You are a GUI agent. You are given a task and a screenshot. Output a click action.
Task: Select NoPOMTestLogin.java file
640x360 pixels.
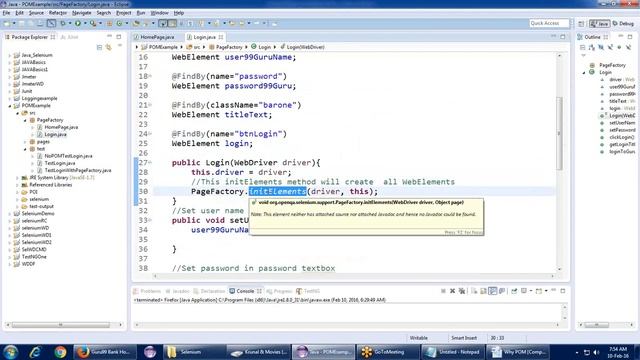(x=68, y=156)
